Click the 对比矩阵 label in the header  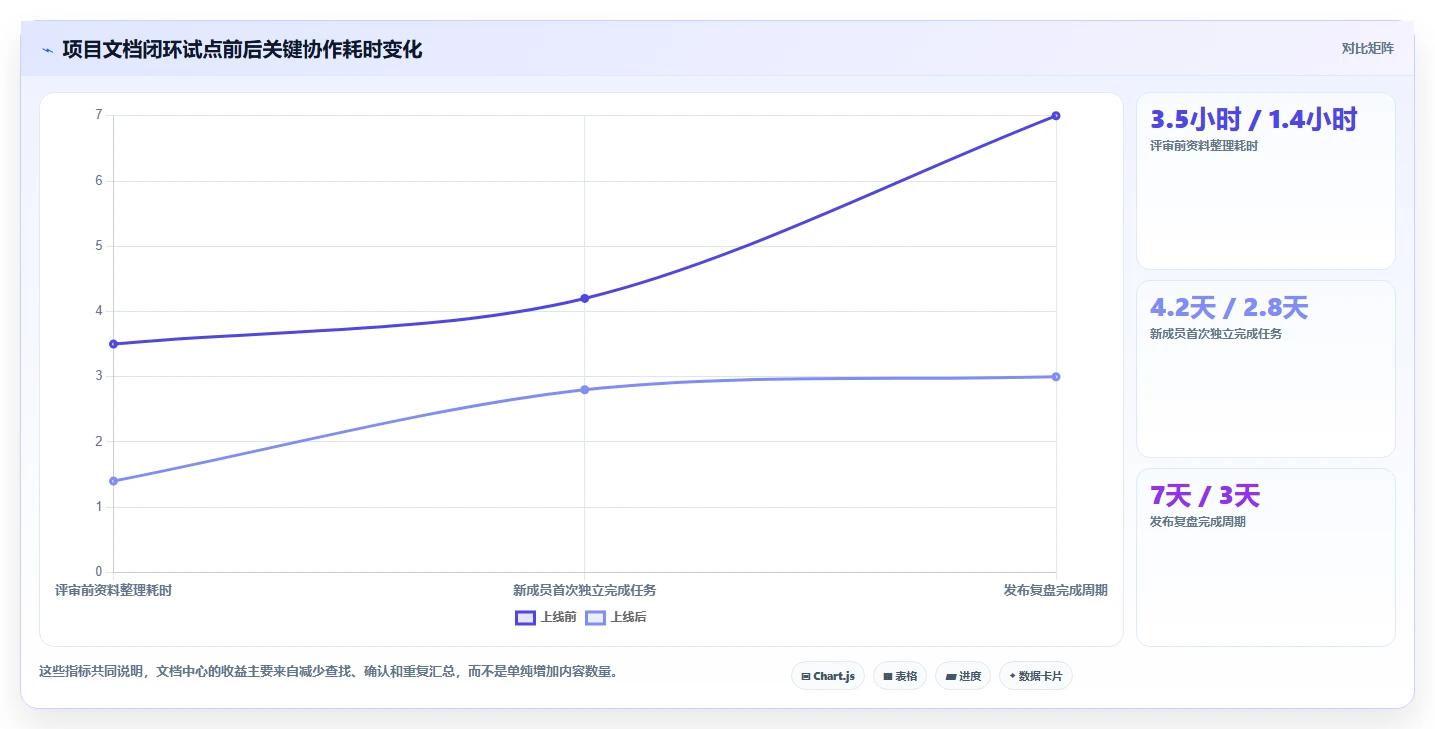tap(1368, 48)
